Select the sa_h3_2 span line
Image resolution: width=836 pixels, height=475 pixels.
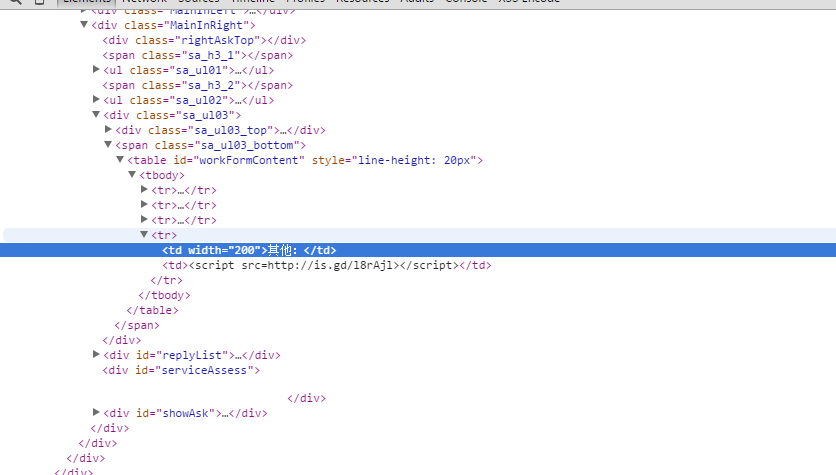(x=198, y=85)
